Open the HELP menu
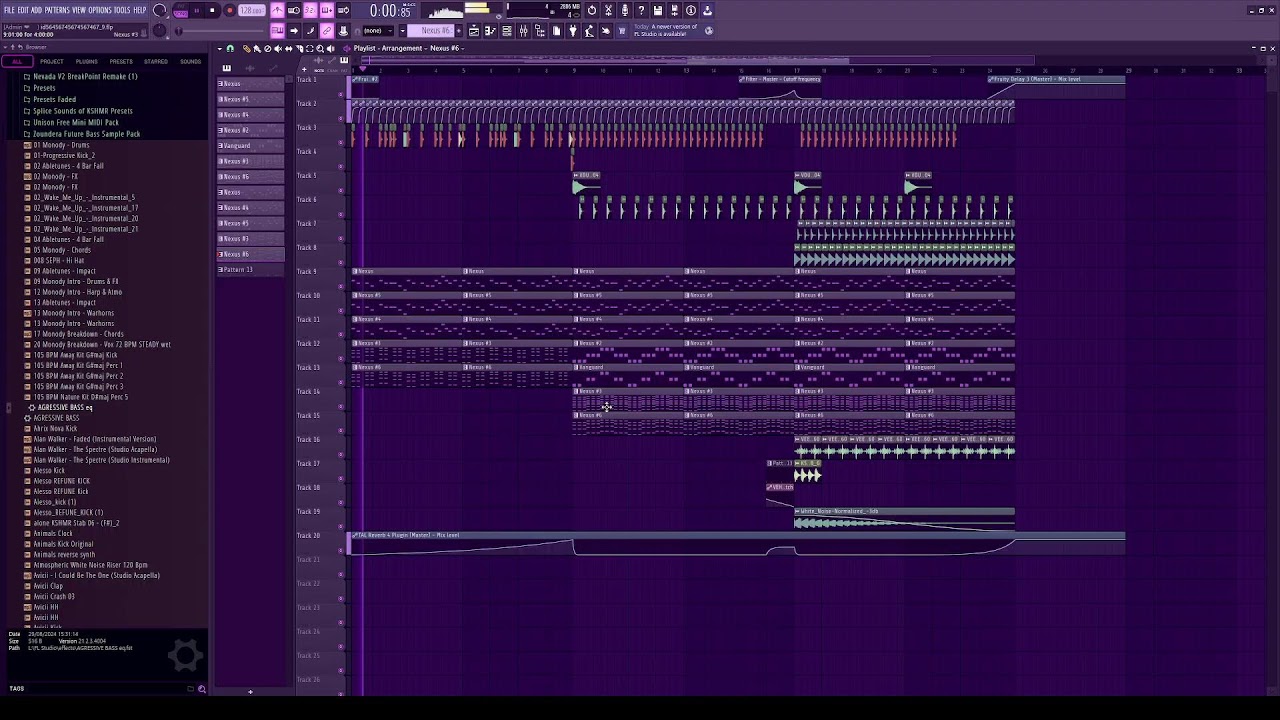The image size is (1280, 720). (x=139, y=10)
